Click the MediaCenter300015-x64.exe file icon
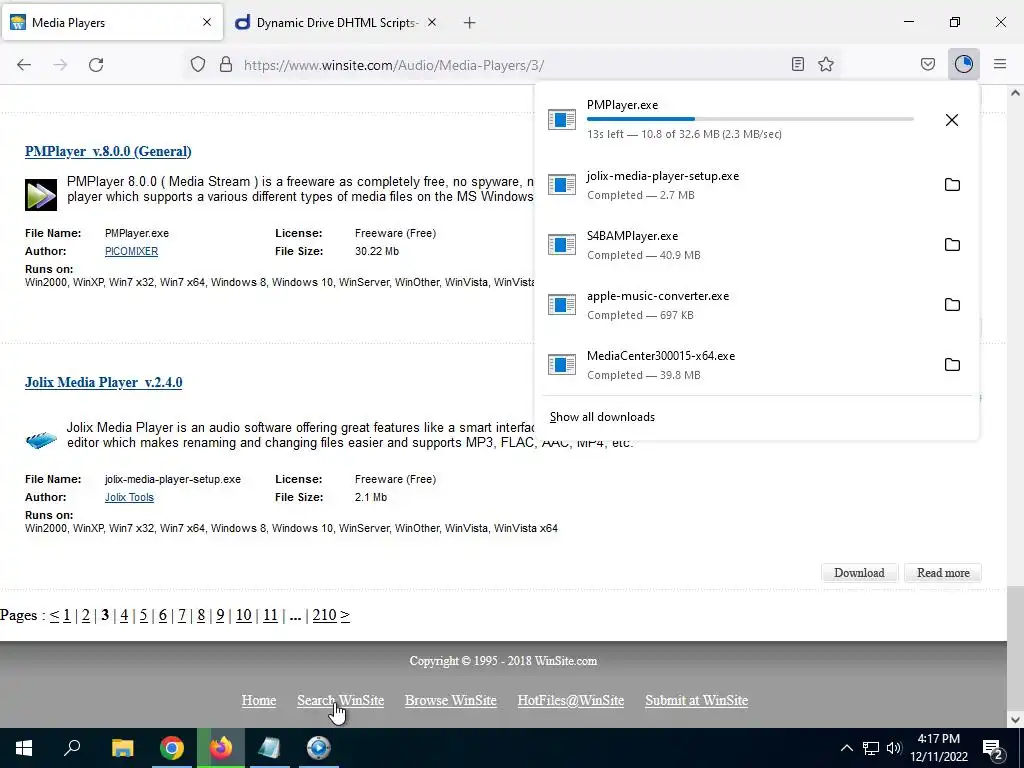This screenshot has height=768, width=1024. pyautogui.click(x=562, y=365)
